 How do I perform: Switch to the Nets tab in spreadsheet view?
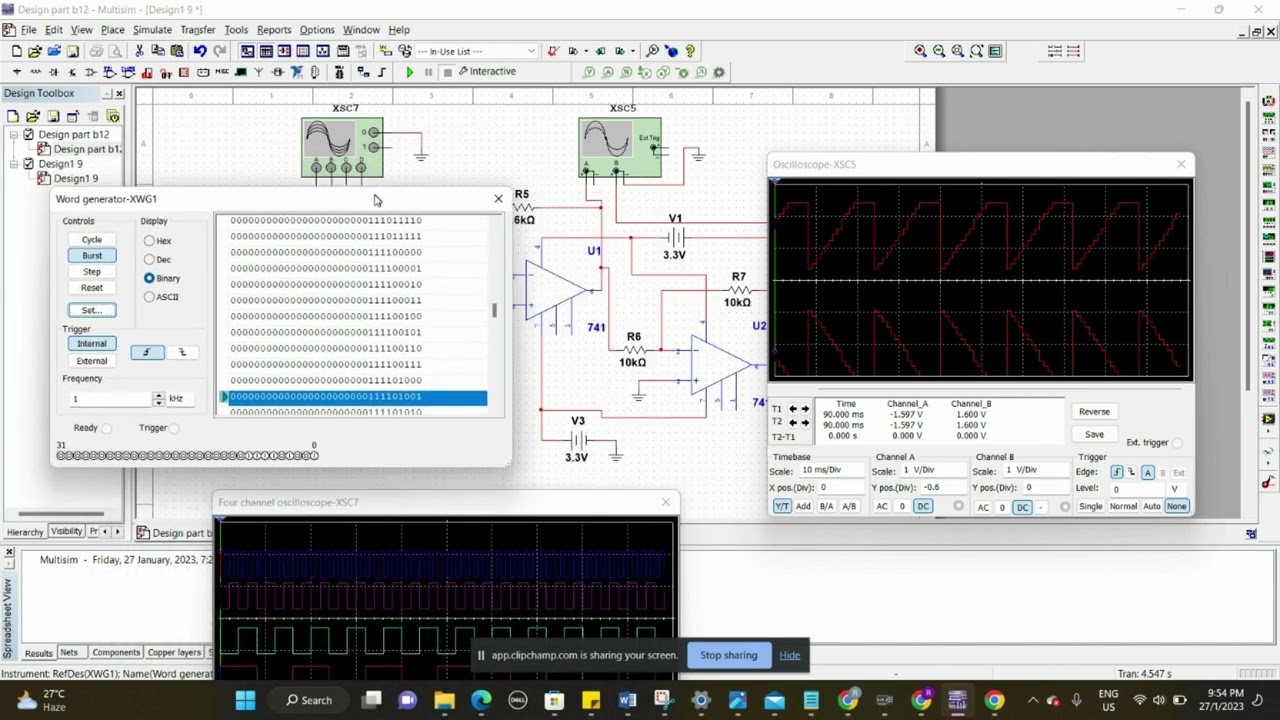(x=69, y=653)
